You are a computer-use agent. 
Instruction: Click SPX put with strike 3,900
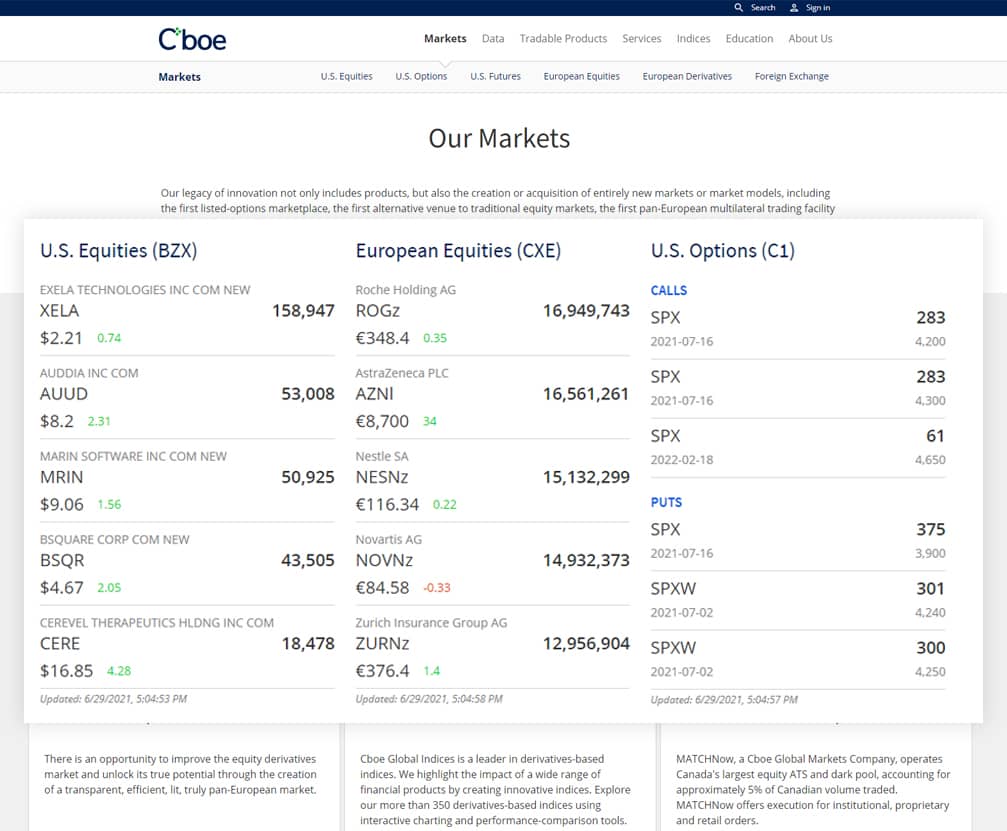pyautogui.click(x=798, y=541)
